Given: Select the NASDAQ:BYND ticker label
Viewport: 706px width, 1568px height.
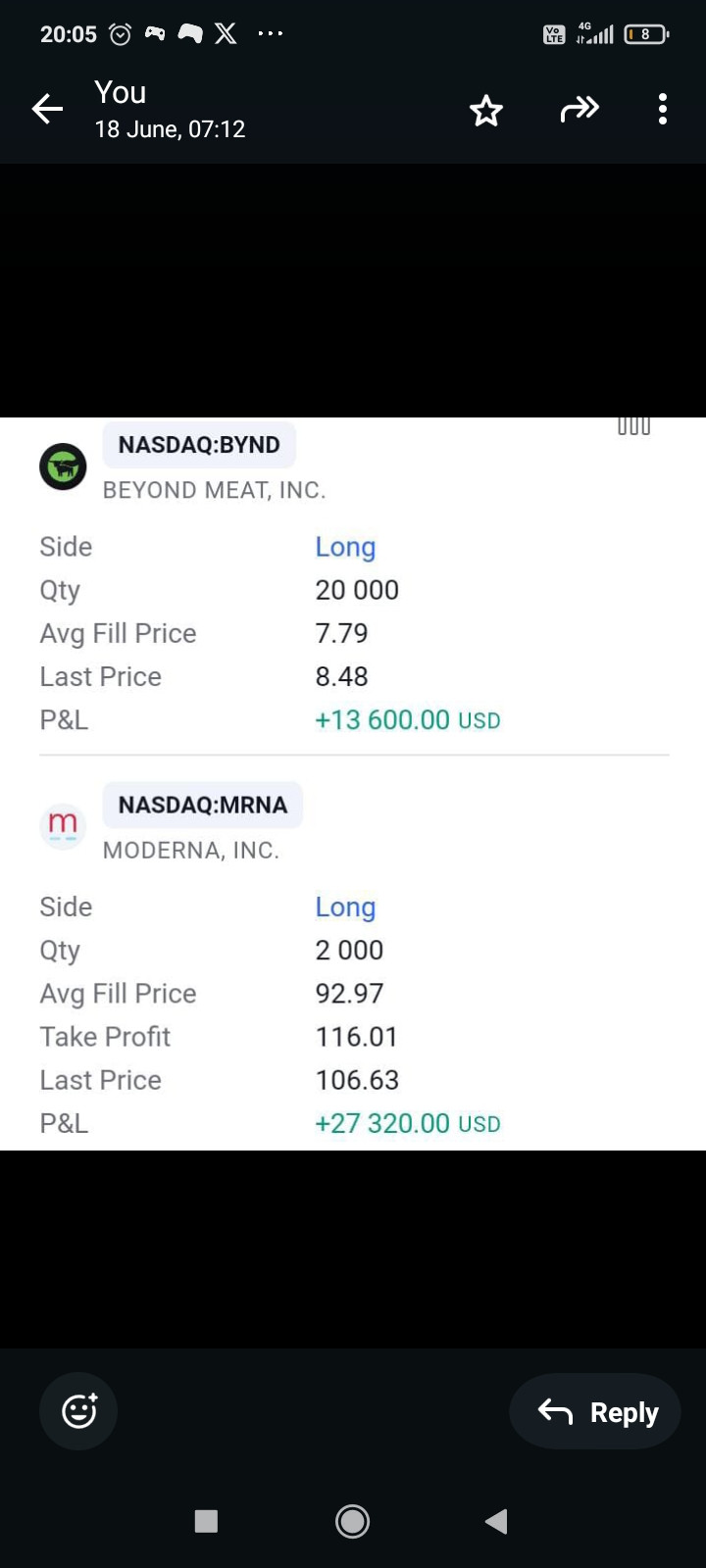Looking at the screenshot, I should pos(199,445).
